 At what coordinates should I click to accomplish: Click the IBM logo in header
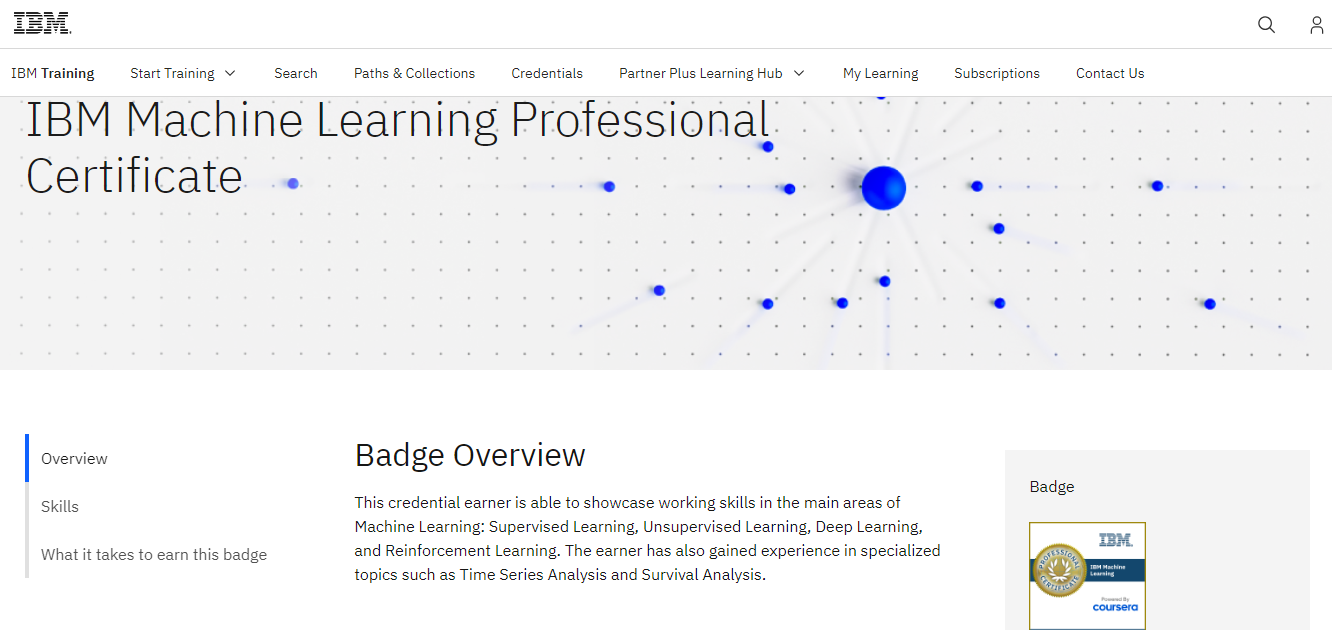(x=42, y=24)
